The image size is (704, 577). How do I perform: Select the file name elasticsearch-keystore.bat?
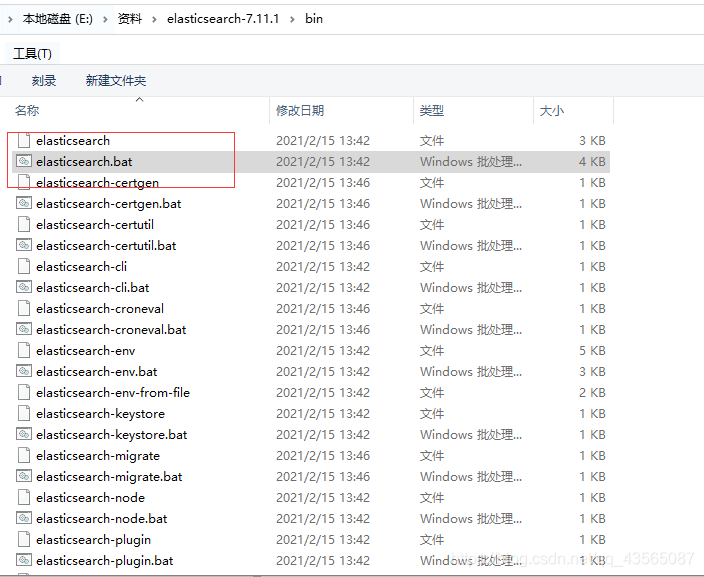pos(112,435)
